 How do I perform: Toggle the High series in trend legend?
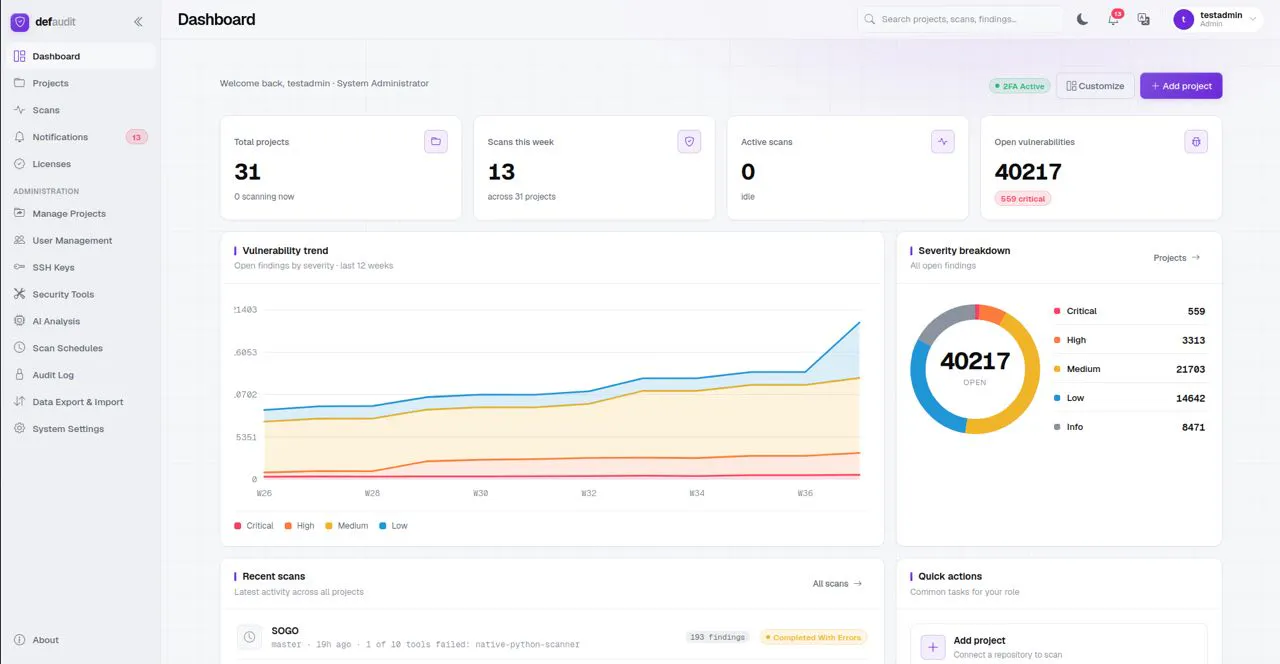pyautogui.click(x=300, y=526)
